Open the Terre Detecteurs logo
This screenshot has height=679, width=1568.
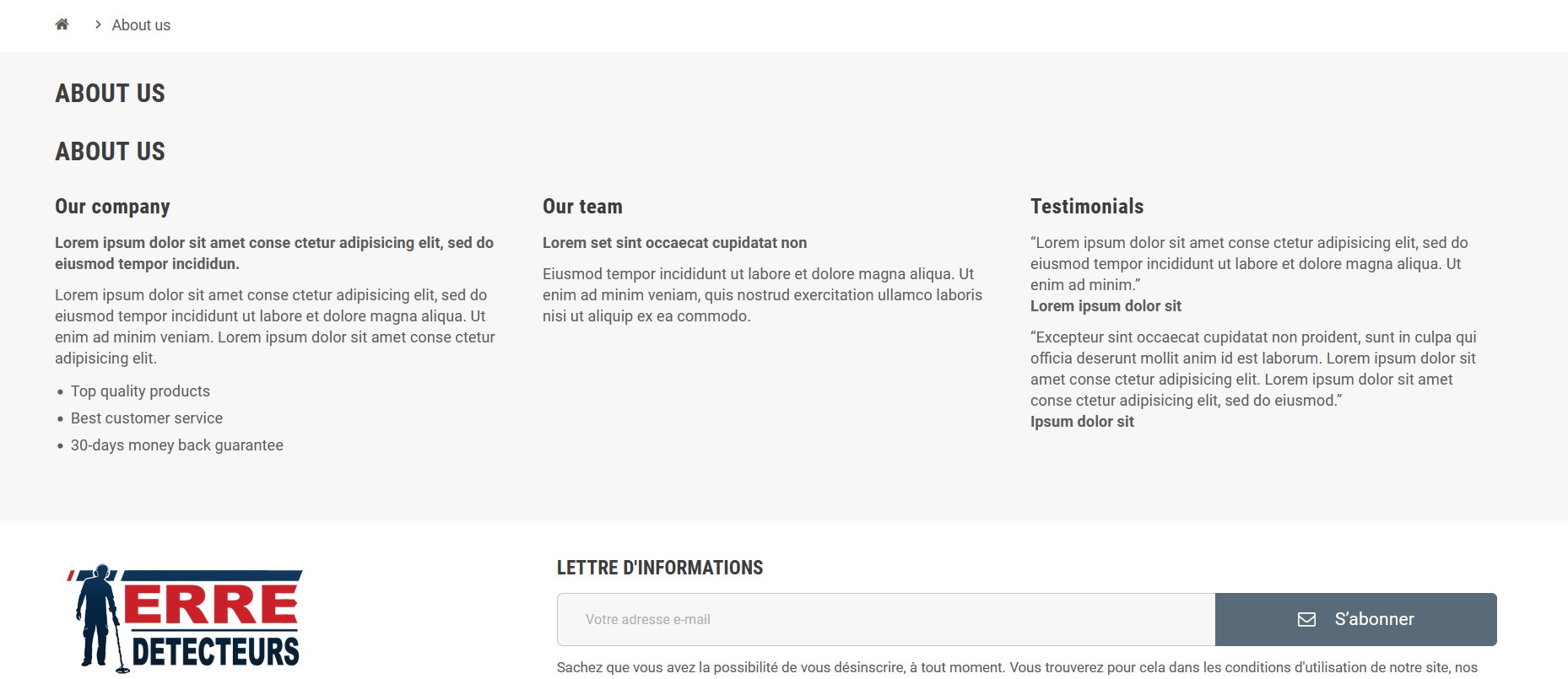[184, 618]
